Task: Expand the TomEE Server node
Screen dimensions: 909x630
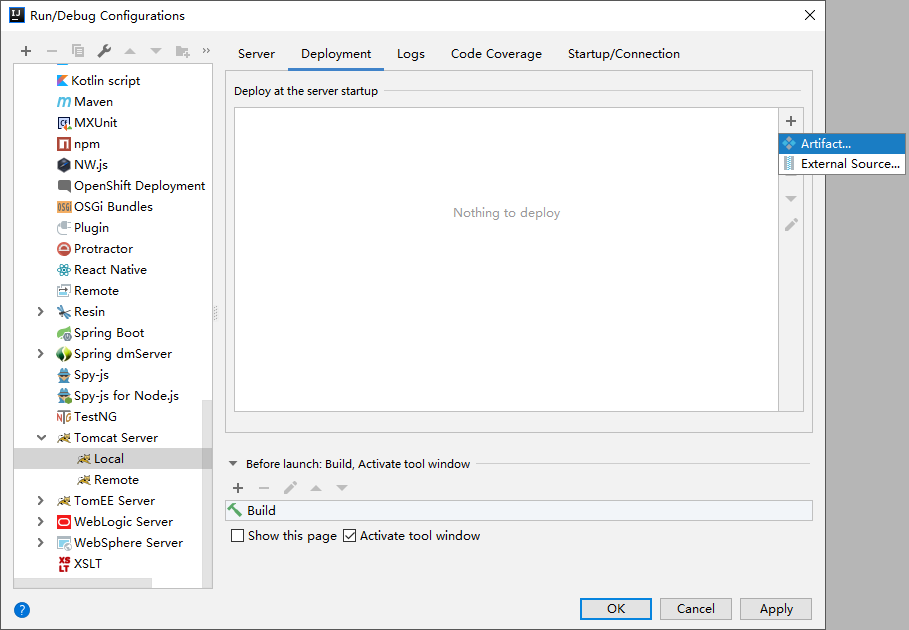Action: click(41, 500)
